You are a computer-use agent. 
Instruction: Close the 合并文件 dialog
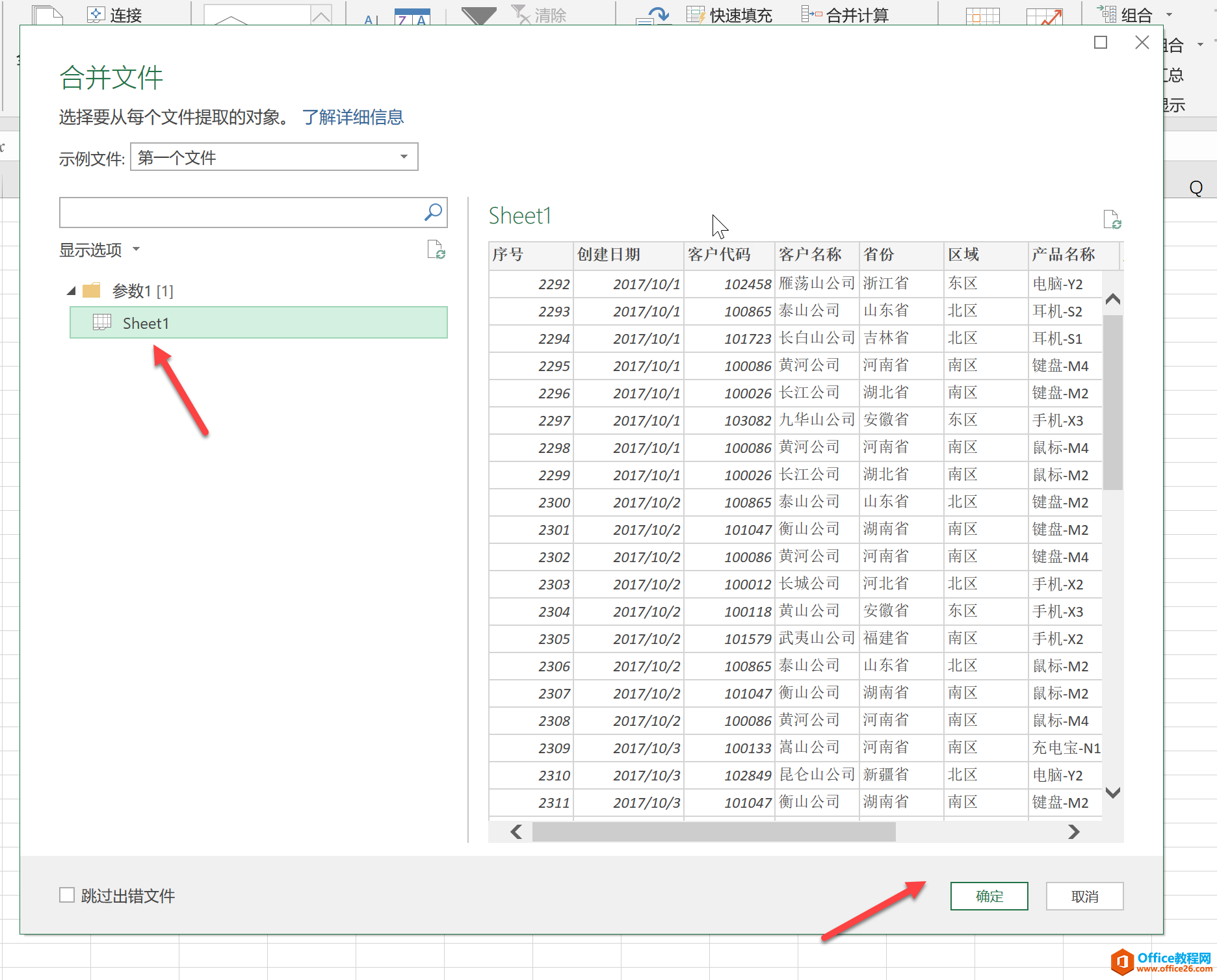[x=1142, y=42]
